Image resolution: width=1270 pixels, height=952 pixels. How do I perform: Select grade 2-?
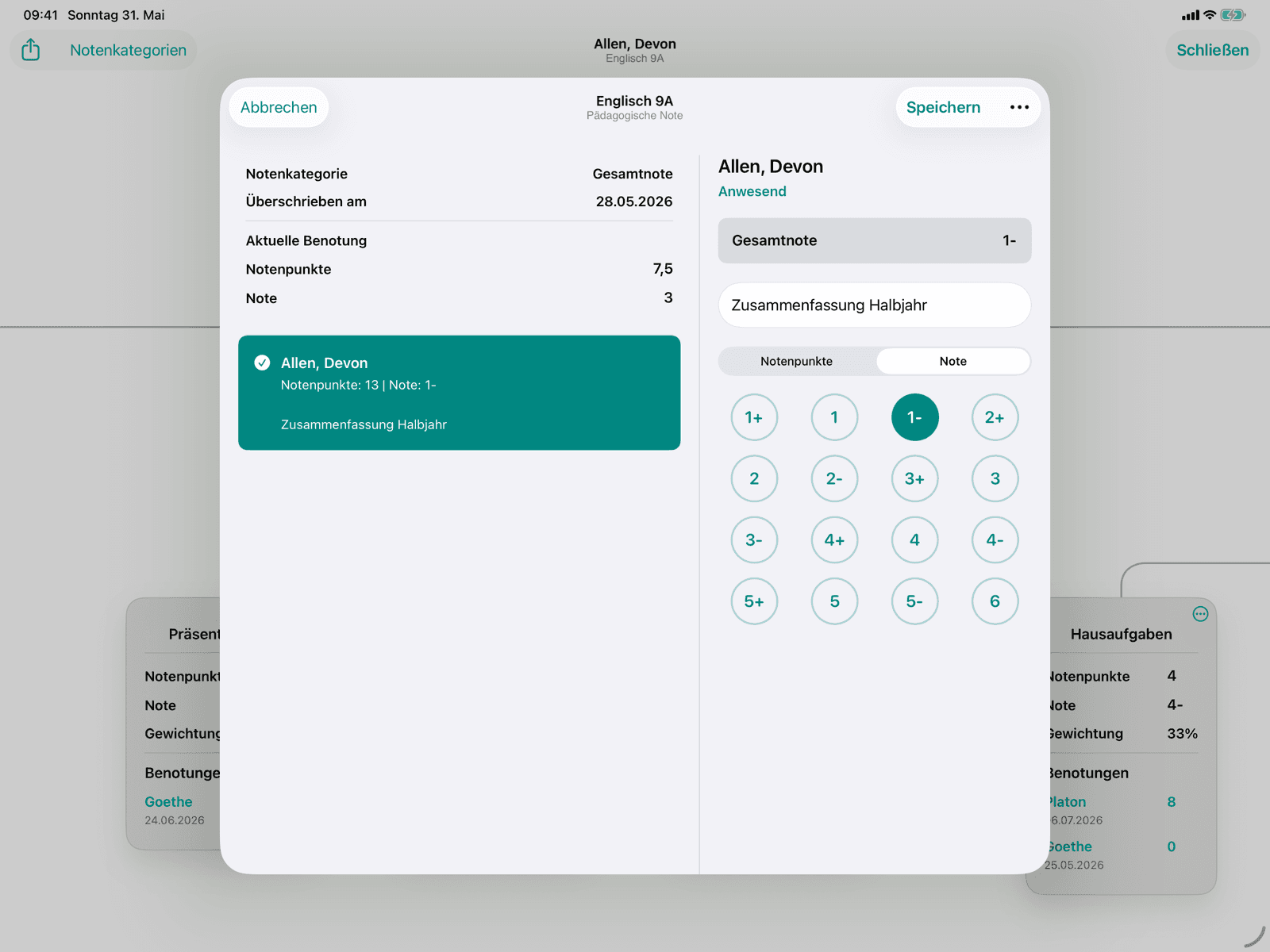pos(834,478)
